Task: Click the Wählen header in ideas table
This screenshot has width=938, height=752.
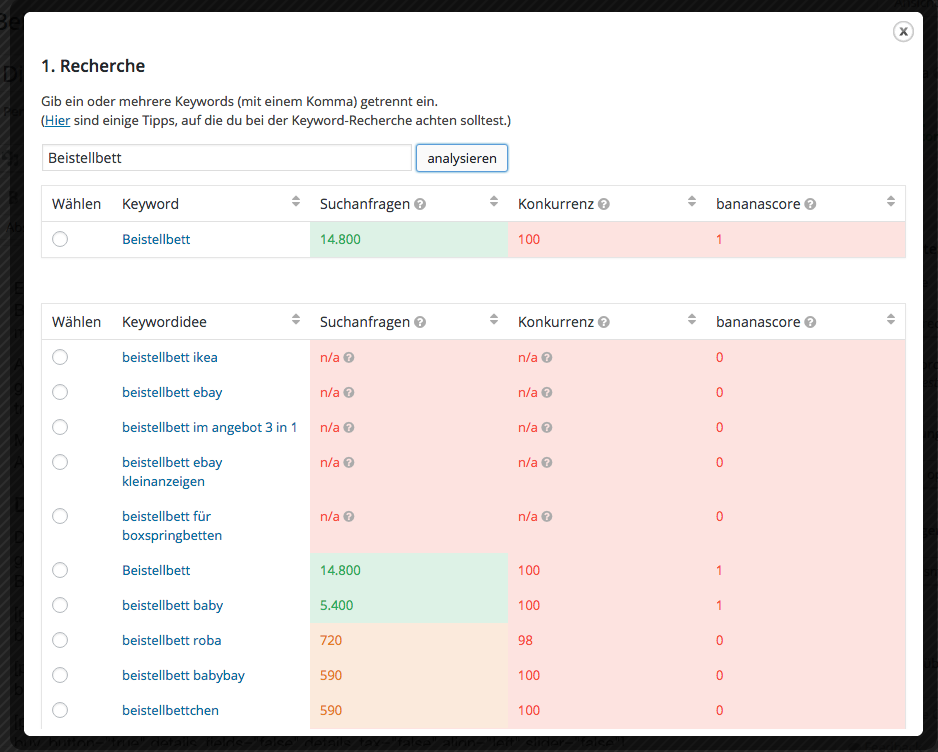Action: pyautogui.click(x=76, y=322)
